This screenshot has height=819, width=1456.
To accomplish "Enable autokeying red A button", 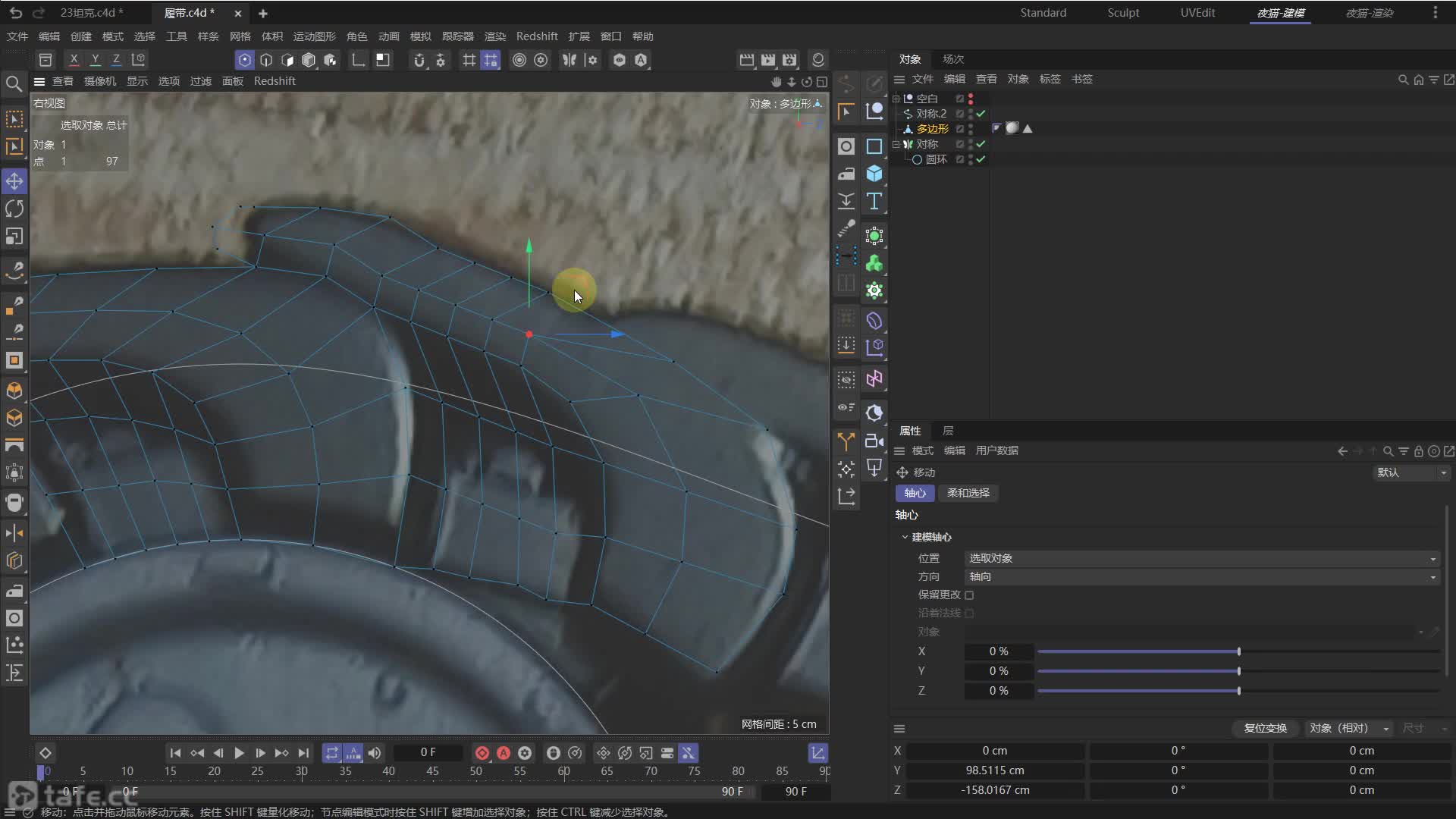I will coord(504,753).
